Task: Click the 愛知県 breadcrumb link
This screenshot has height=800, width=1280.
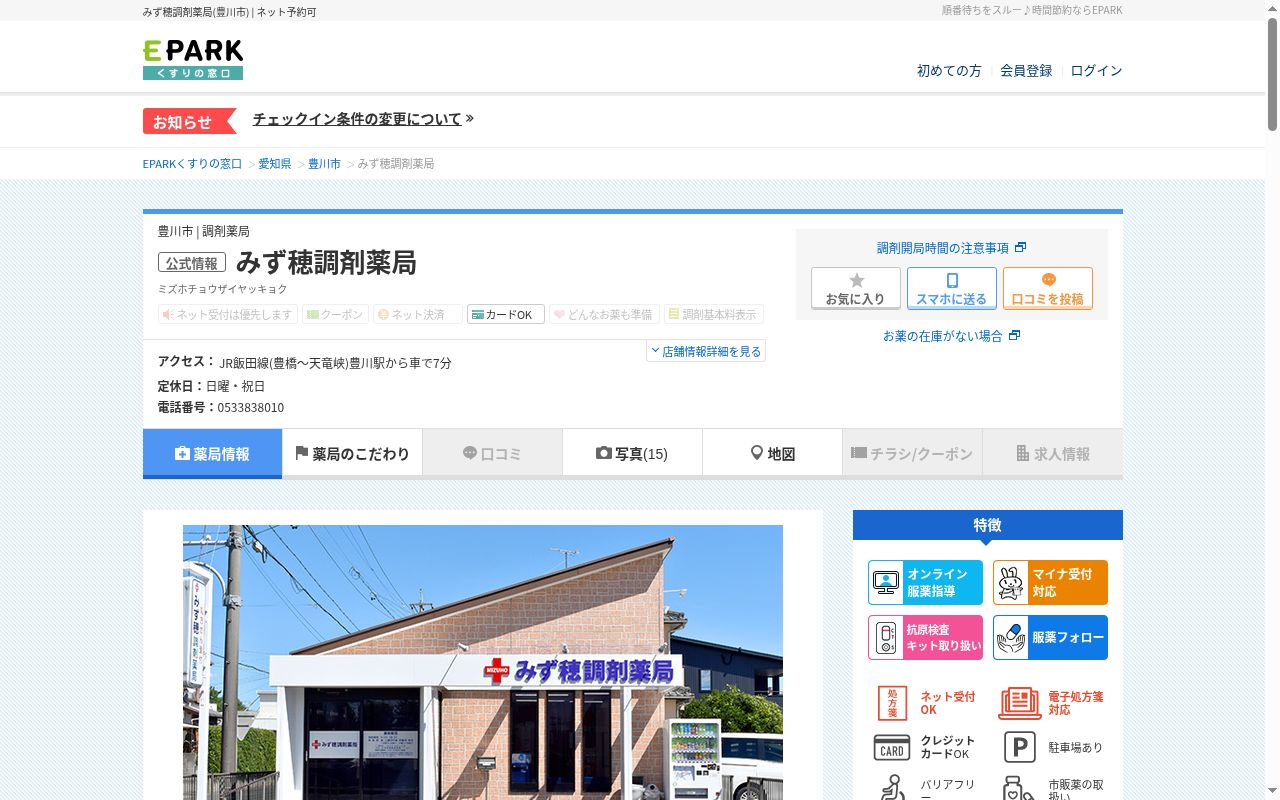Action: click(275, 163)
